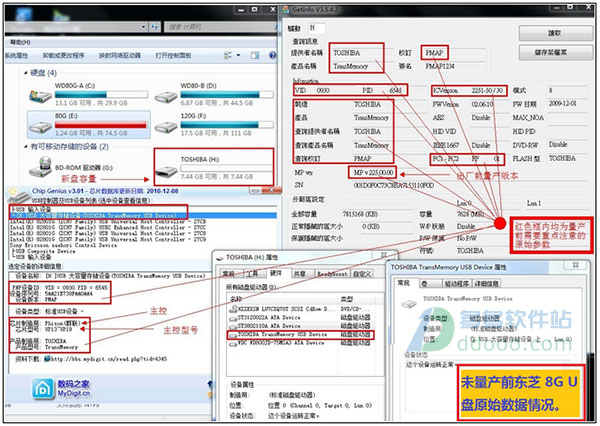
Task: Click the TOSHIBA (H:) 属性 title bar drive icon
Action: pyautogui.click(x=220, y=258)
